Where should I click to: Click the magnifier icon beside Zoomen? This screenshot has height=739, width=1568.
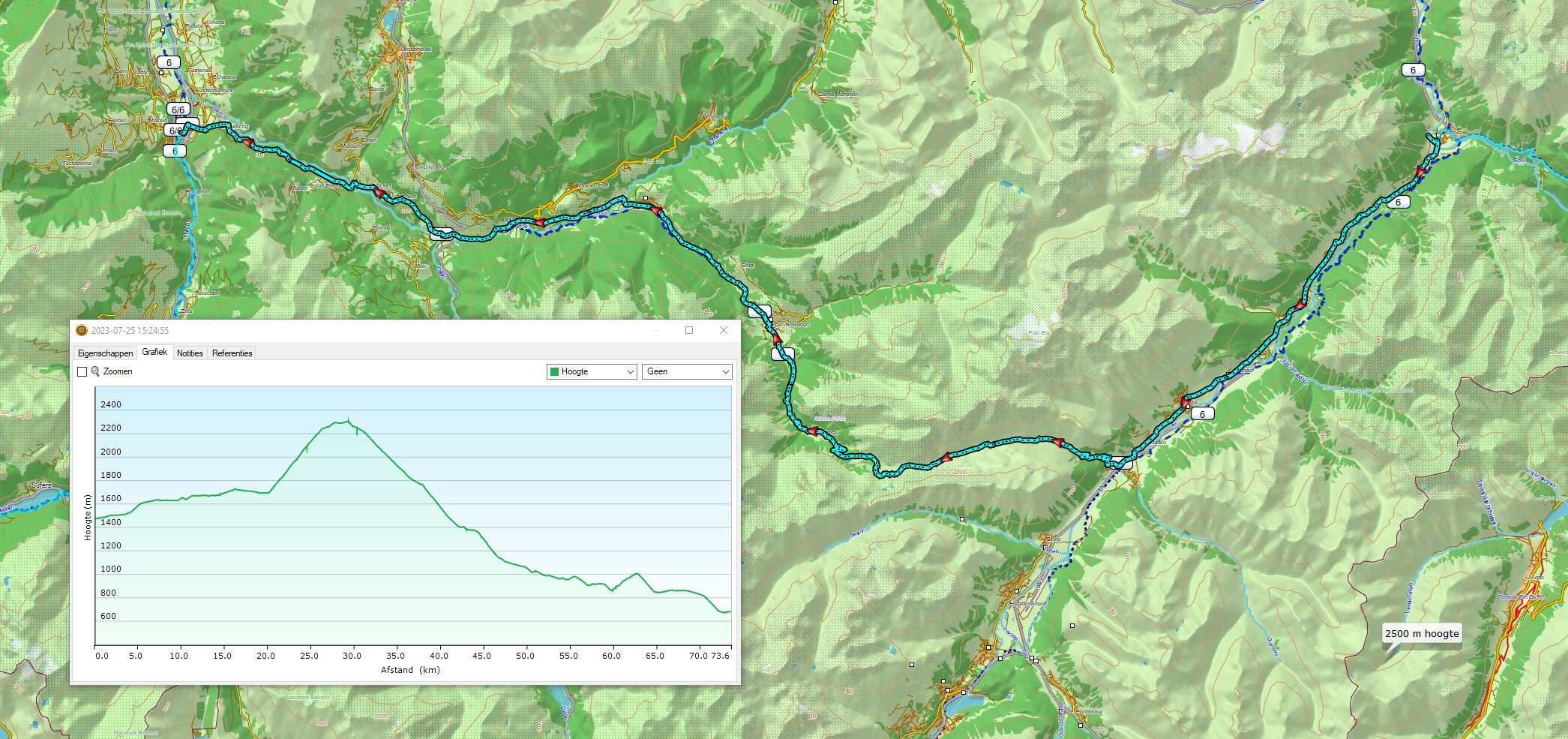tap(95, 371)
